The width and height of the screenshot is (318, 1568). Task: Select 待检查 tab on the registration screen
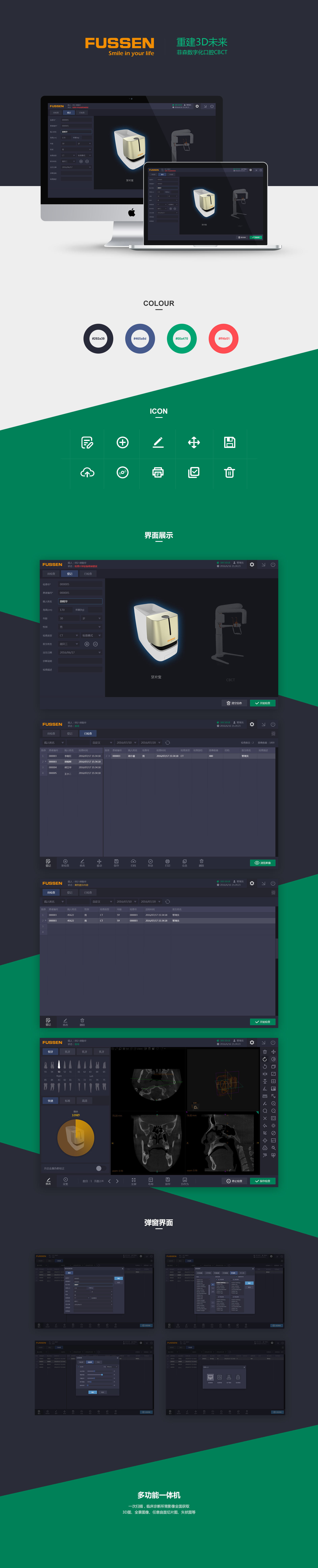[x=51, y=573]
